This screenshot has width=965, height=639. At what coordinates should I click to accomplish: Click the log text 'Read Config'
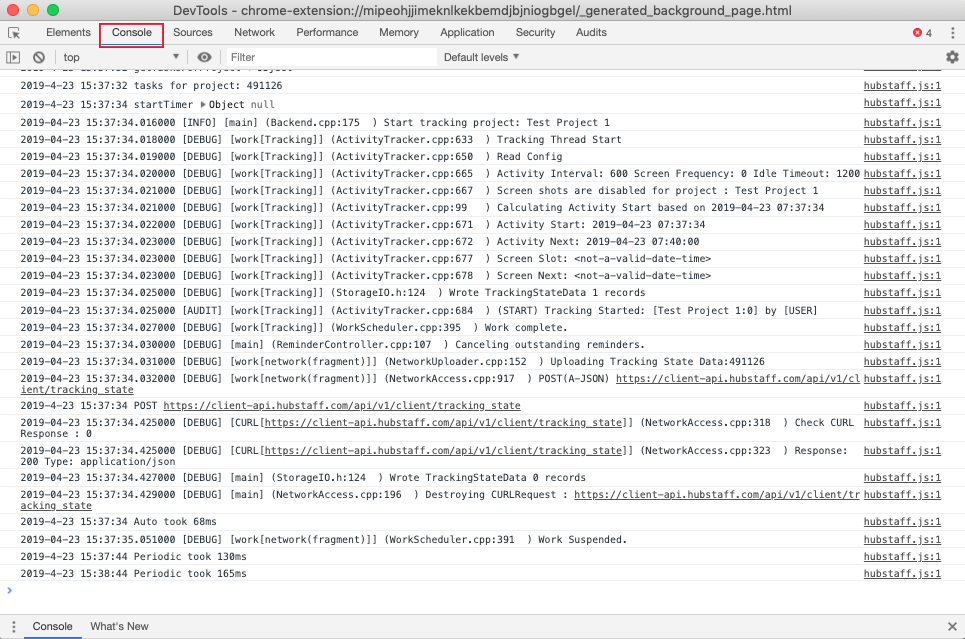529,157
